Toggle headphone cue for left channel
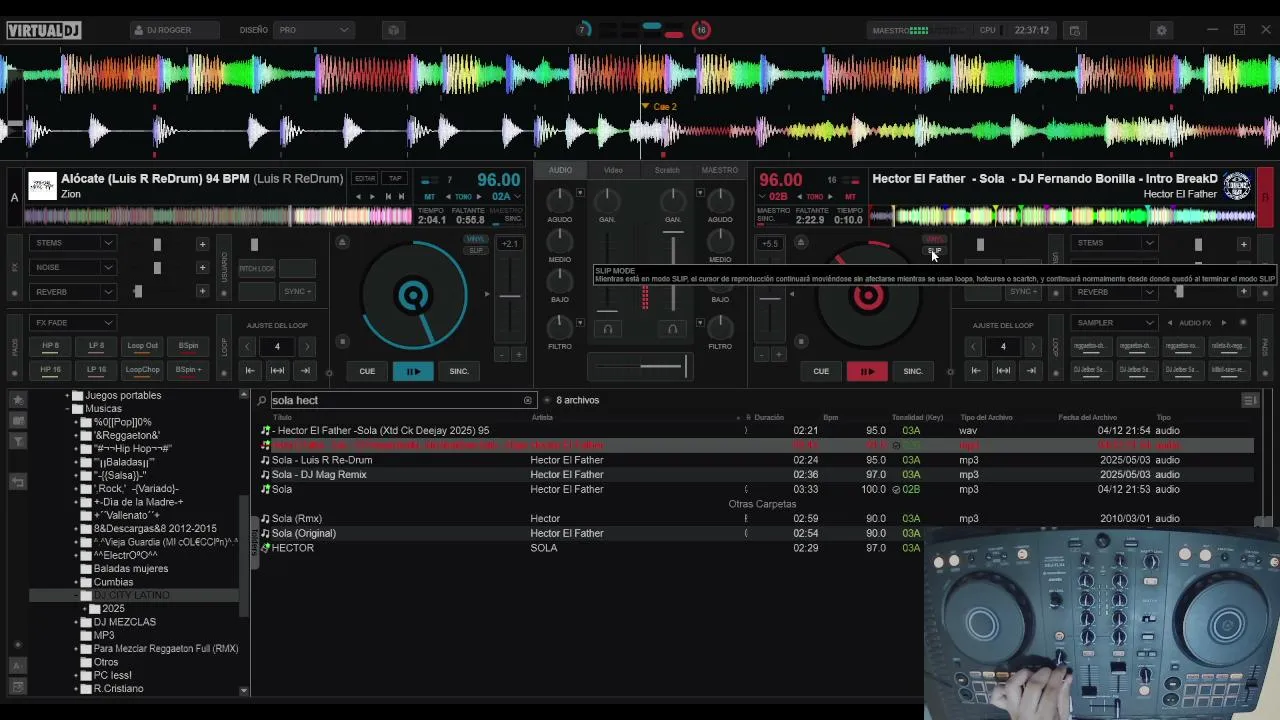1280x720 pixels. coord(607,328)
